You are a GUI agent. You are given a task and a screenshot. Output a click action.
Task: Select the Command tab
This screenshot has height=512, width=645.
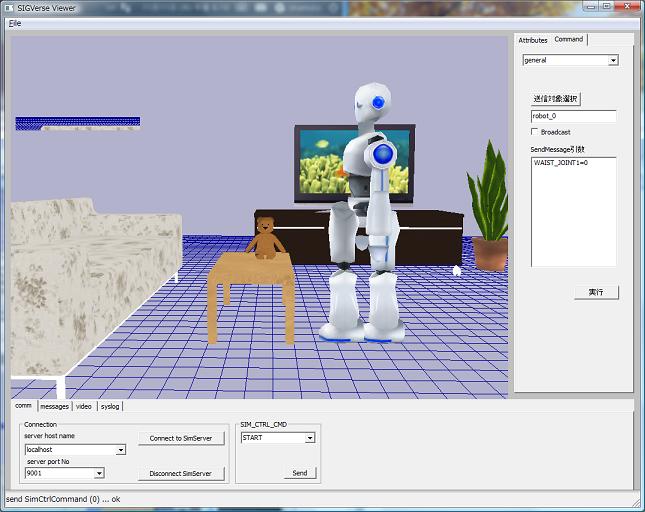(569, 39)
